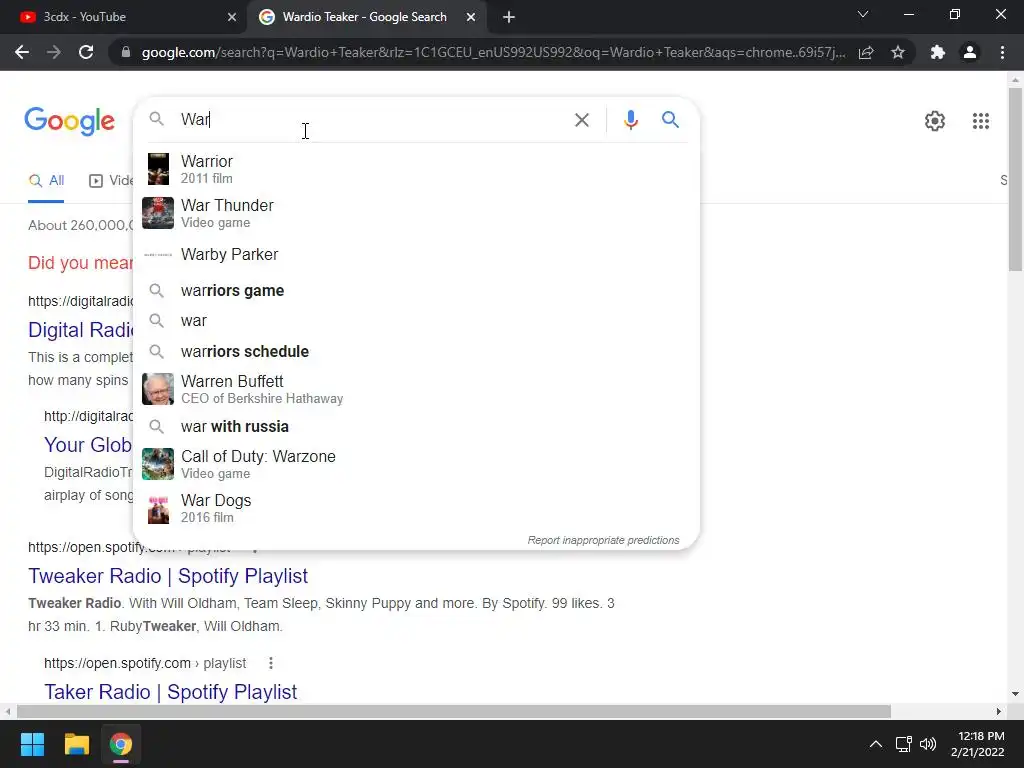The image size is (1024, 768).
Task: Pick the warriors game suggestion
Action: pos(416,291)
